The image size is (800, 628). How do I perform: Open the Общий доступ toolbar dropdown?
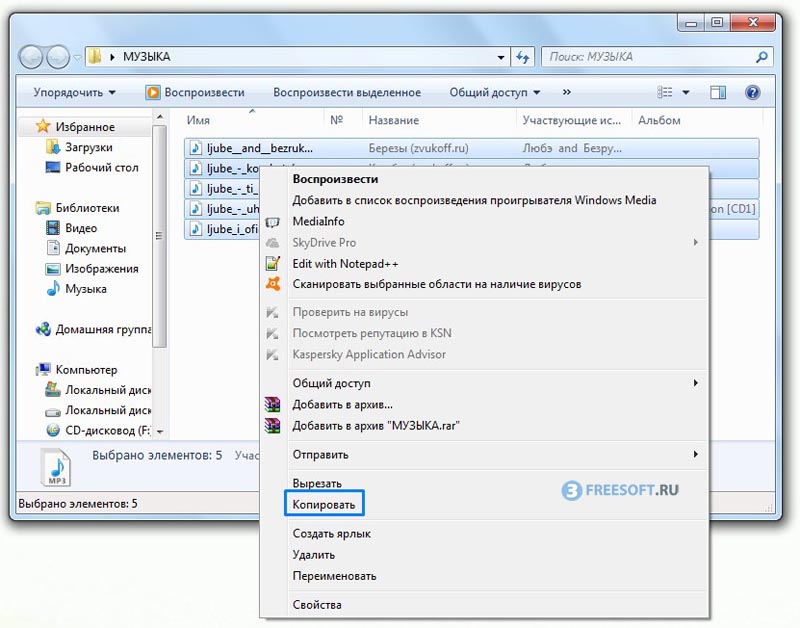tap(494, 92)
